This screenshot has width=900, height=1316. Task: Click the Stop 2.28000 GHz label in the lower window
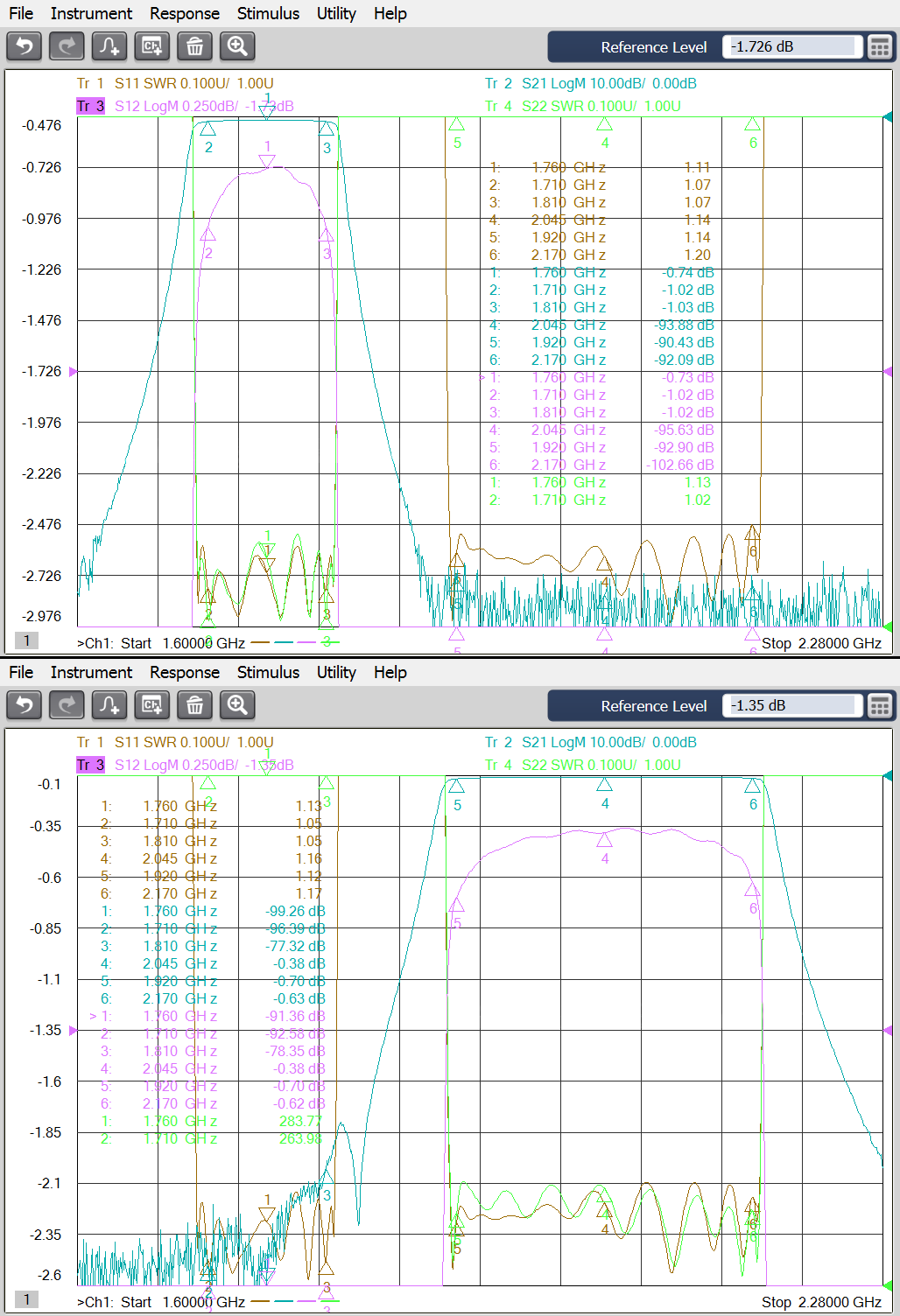tap(821, 1302)
